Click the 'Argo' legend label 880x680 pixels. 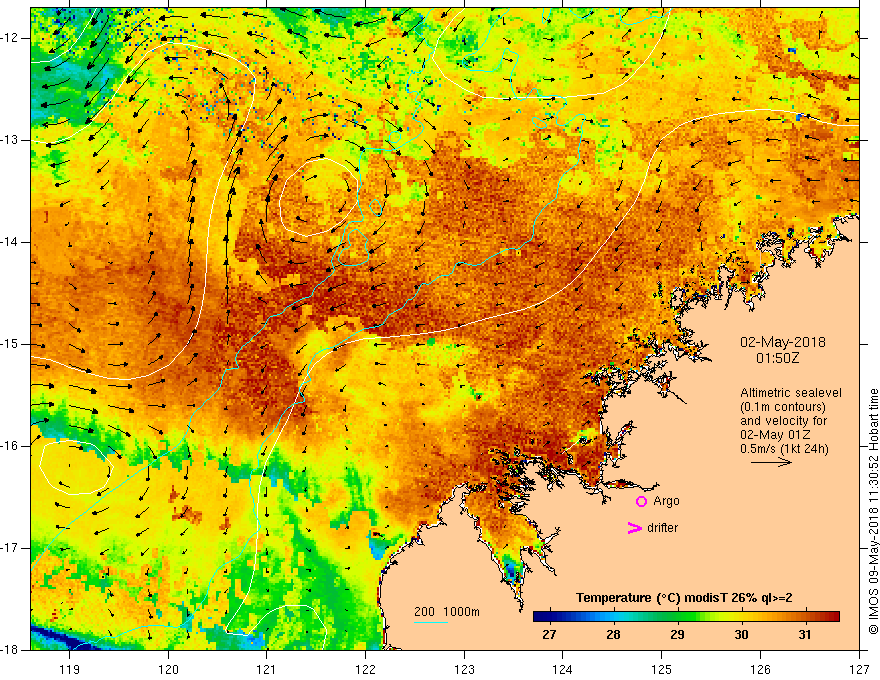(666, 501)
